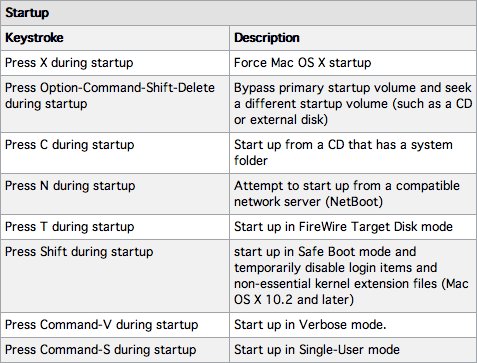The width and height of the screenshot is (477, 363).
Task: Click the 'OS X 10.2 and later' text
Action: click(294, 299)
